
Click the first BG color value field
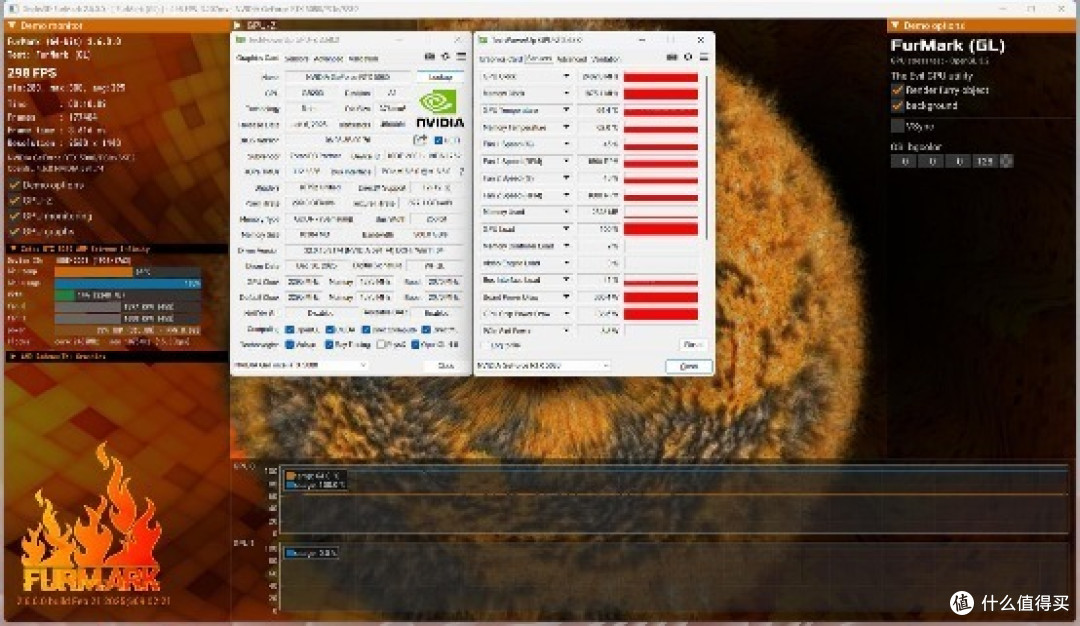pyautogui.click(x=904, y=161)
